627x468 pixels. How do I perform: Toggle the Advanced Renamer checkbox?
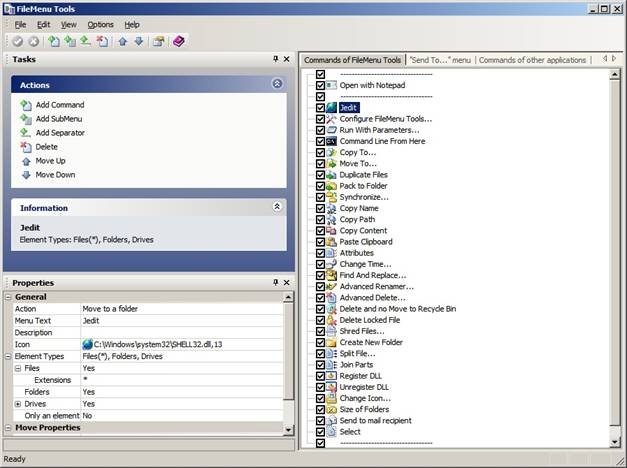320,287
